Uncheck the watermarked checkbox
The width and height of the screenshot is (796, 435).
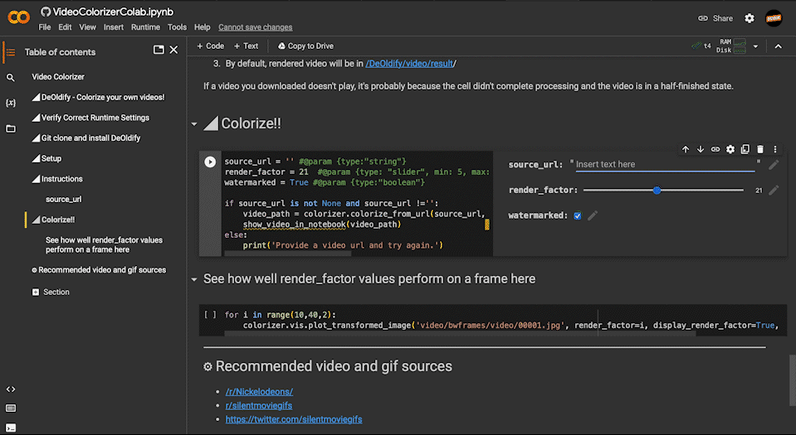(577, 215)
